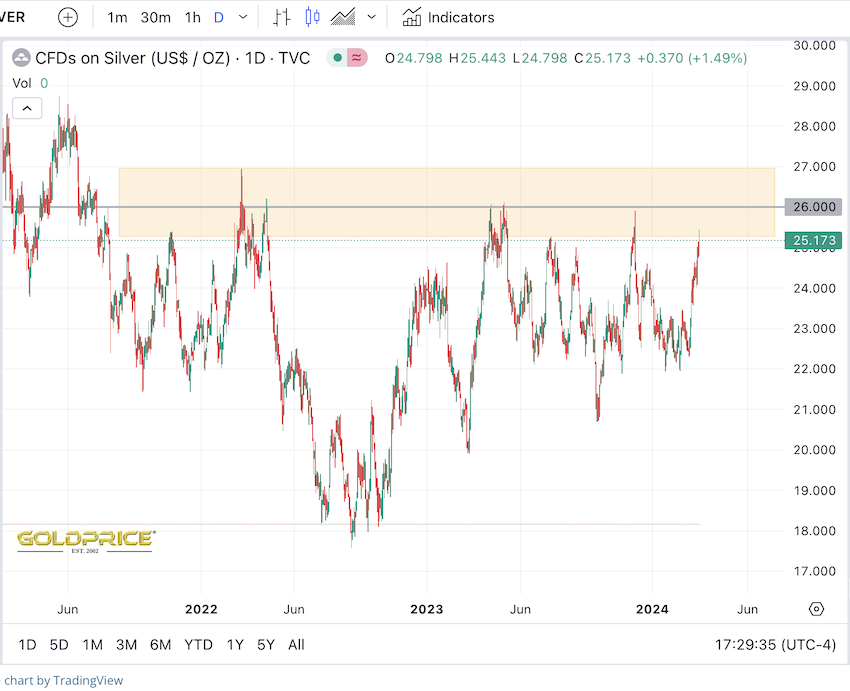Click the silver symbol logo icon
Image resolution: width=850 pixels, height=691 pixels.
21,57
